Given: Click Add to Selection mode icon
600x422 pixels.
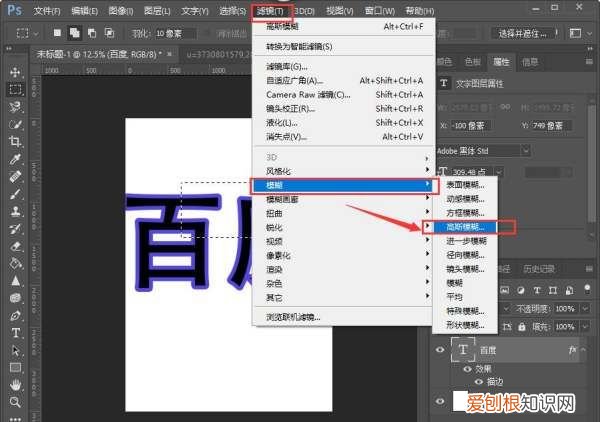Looking at the screenshot, I should click(x=75, y=33).
